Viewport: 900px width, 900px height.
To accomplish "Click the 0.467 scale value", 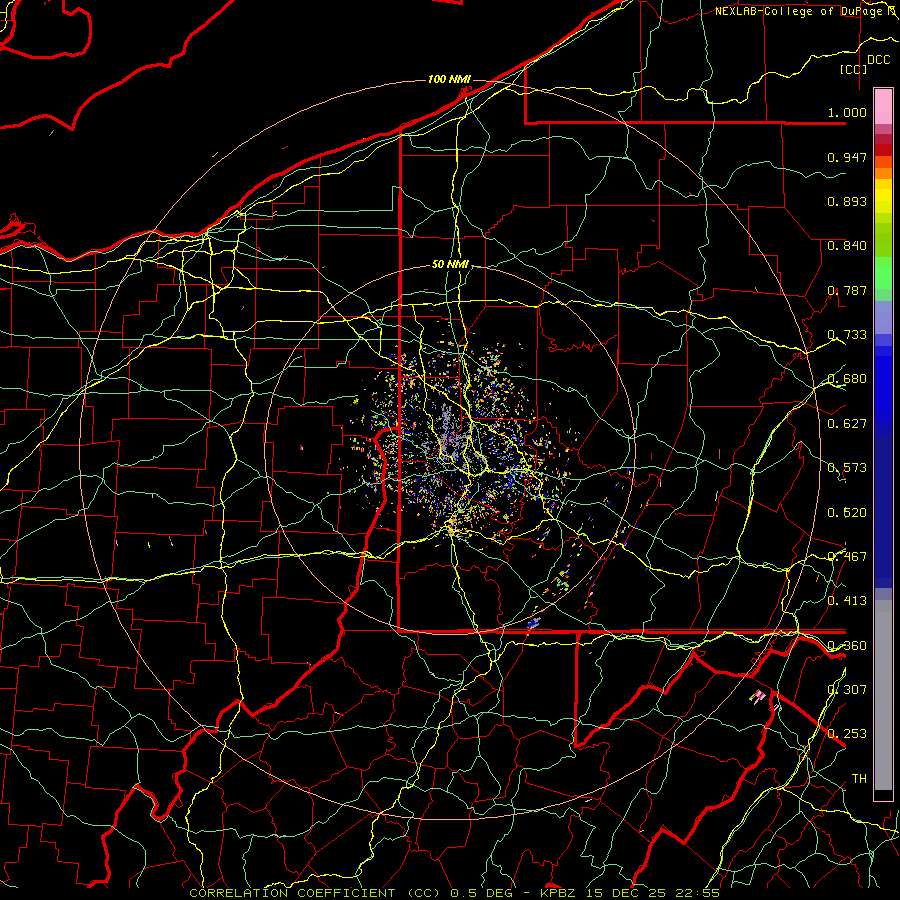I will coord(847,557).
